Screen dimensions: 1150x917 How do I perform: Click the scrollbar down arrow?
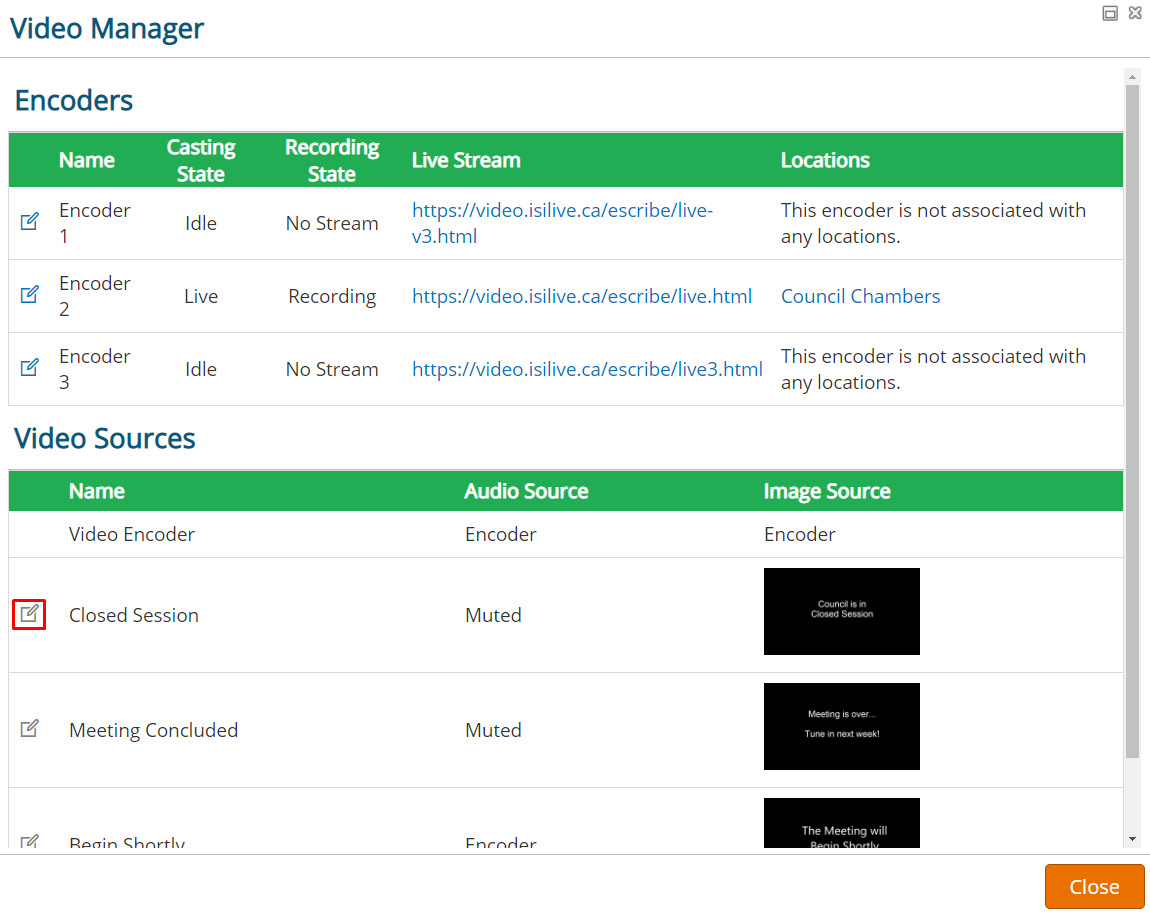pos(1132,839)
